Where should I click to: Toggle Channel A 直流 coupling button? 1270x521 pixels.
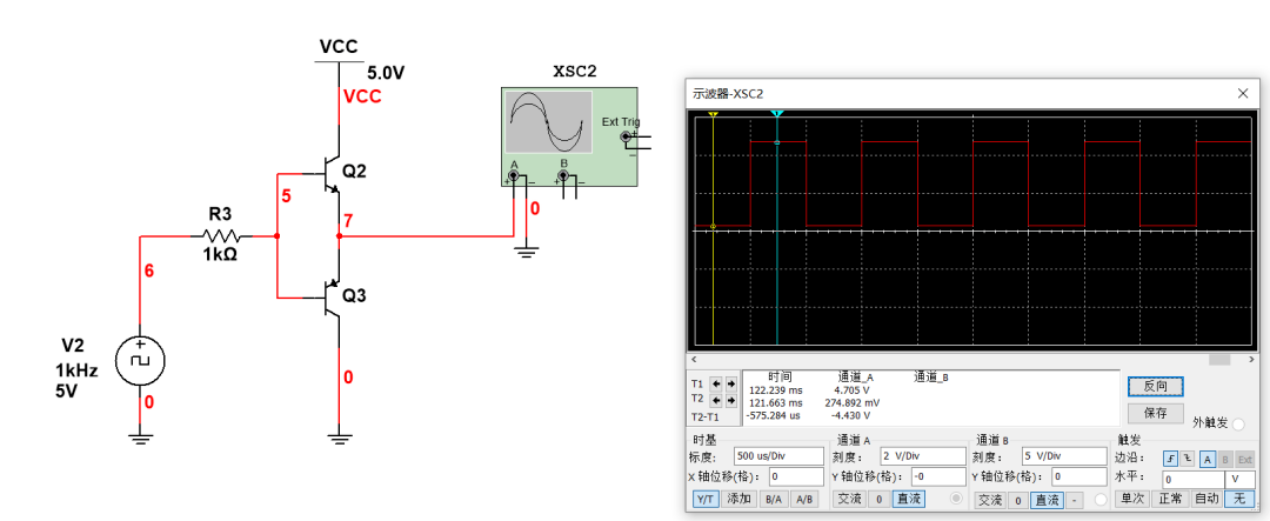click(909, 499)
